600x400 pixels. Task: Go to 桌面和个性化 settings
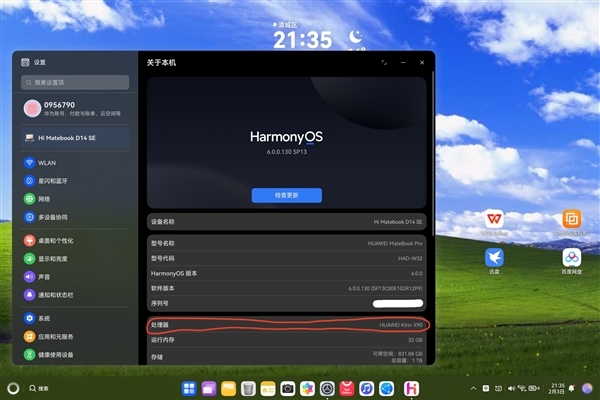pos(75,240)
